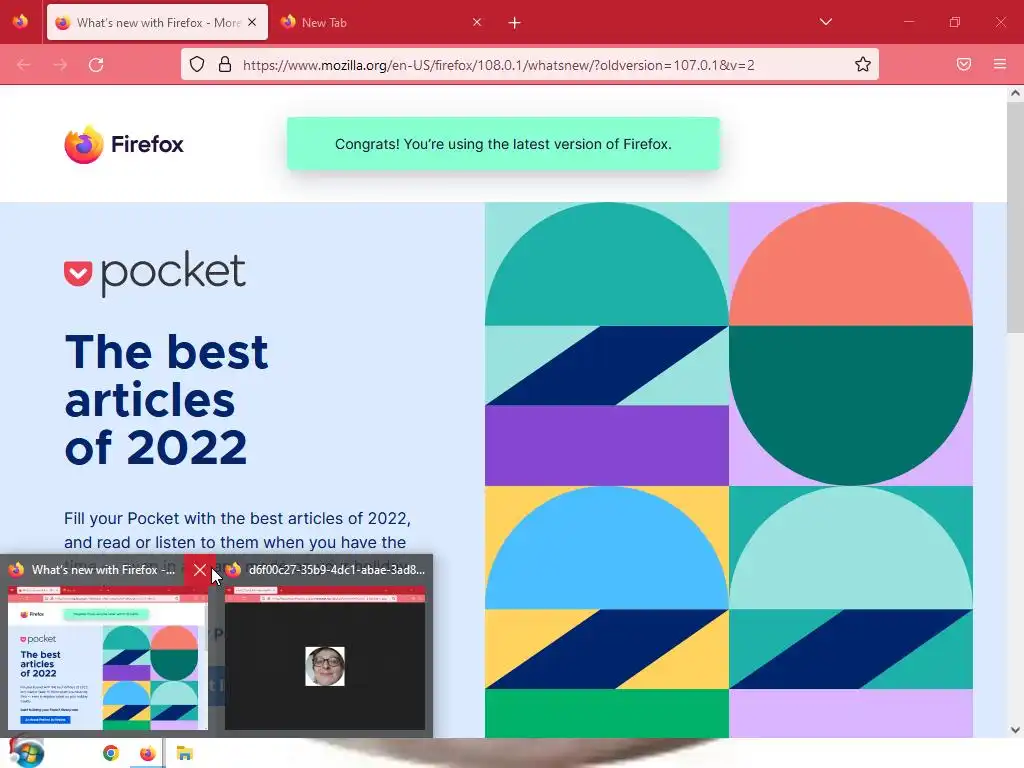Reload the current page
The image size is (1024, 768).
pos(96,65)
